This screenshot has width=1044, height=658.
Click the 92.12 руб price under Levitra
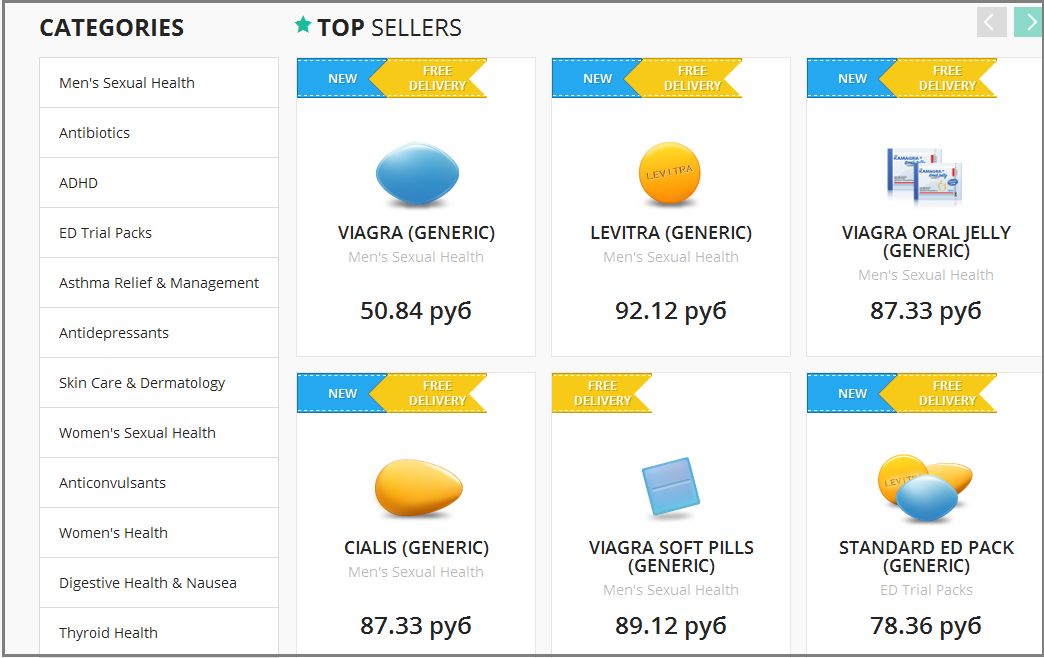click(670, 311)
